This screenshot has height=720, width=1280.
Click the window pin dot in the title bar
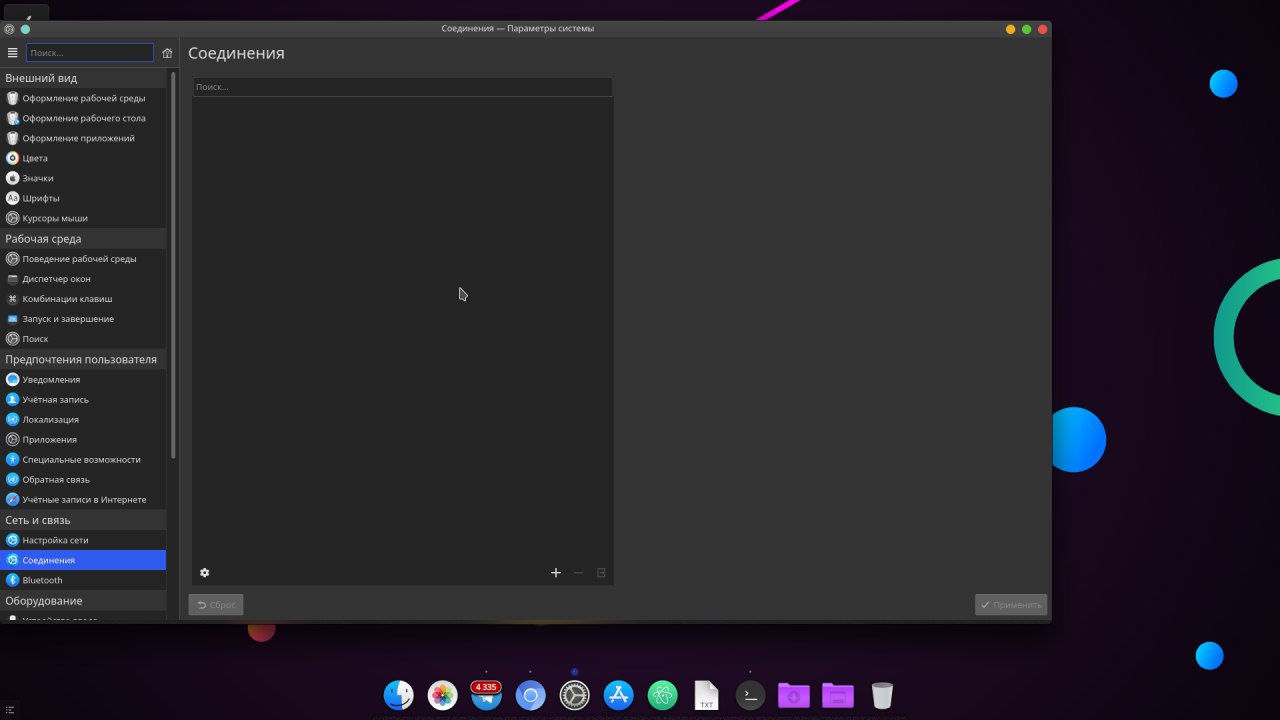[x=25, y=29]
